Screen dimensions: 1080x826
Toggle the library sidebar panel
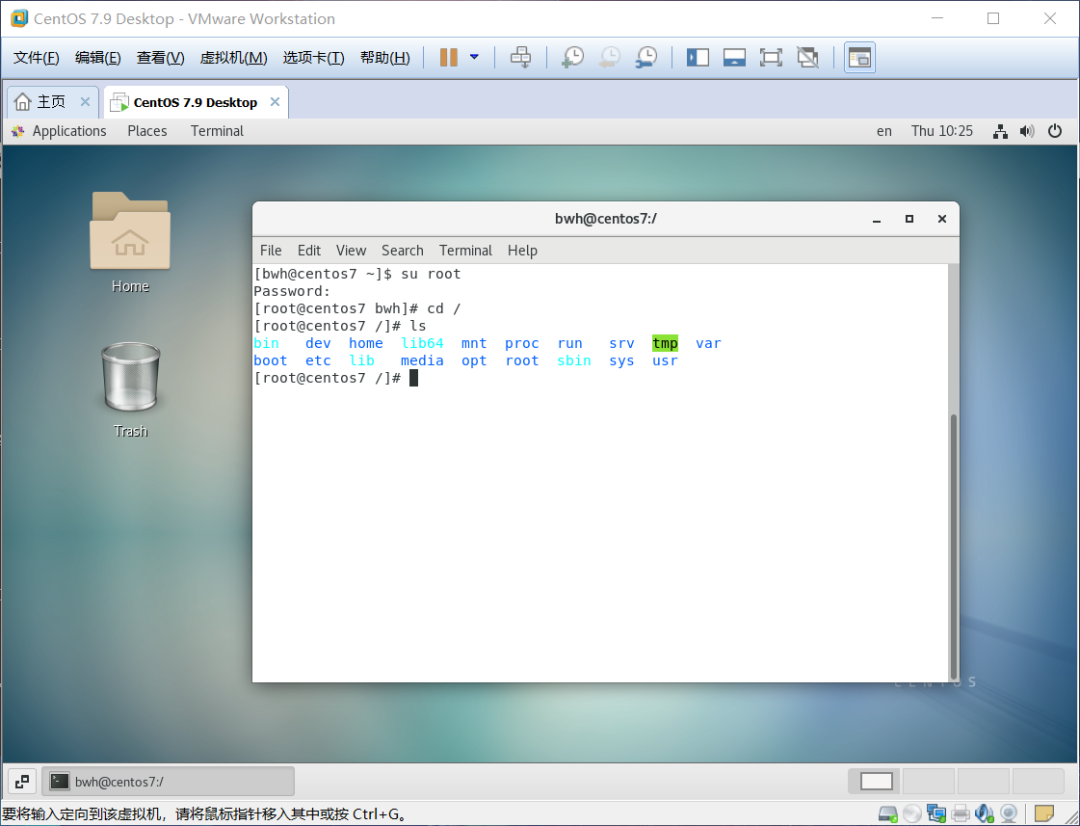click(697, 57)
